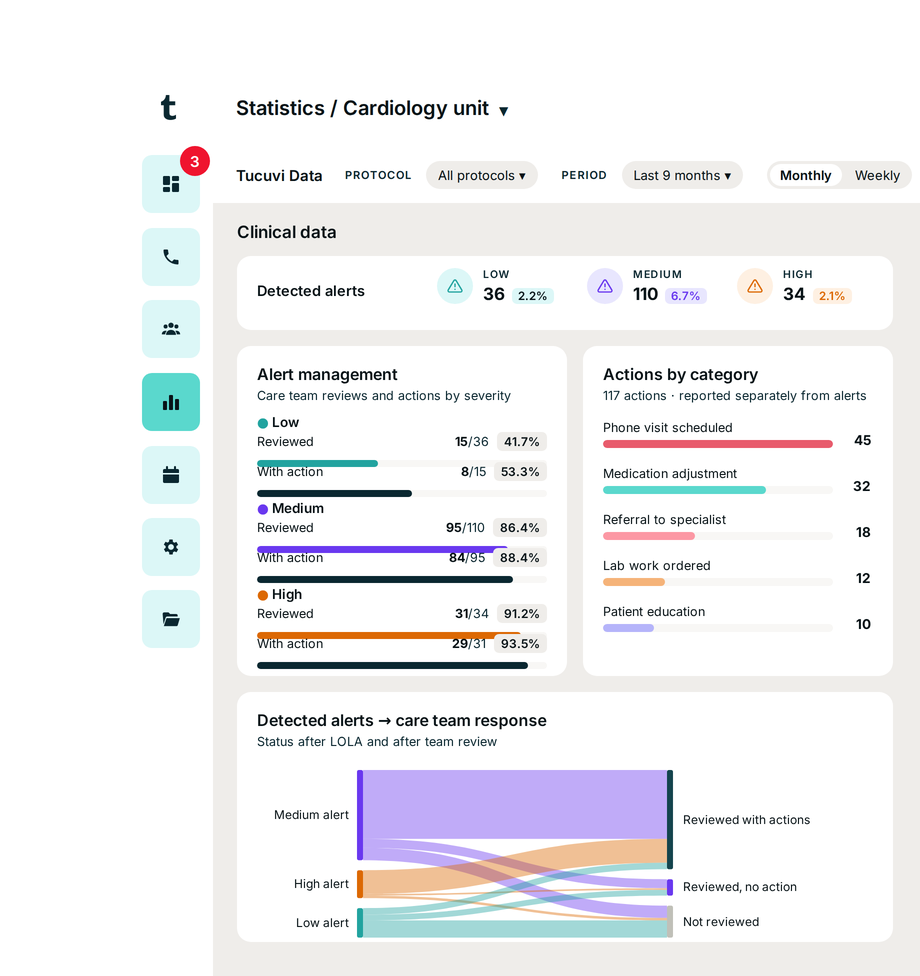The height and width of the screenshot is (976, 920).
Task: Click the 88.4% Medium with action badge
Action: [x=520, y=558]
